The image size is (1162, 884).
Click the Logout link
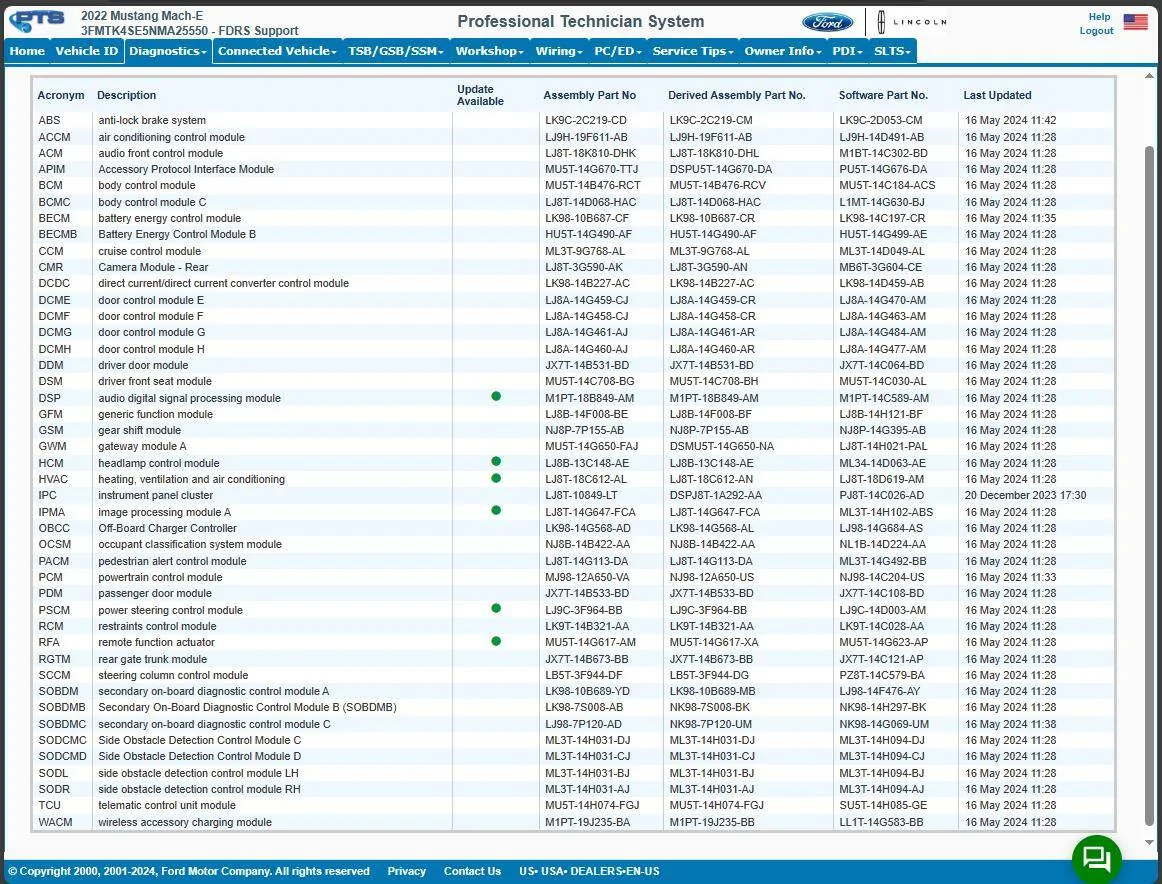[1096, 30]
